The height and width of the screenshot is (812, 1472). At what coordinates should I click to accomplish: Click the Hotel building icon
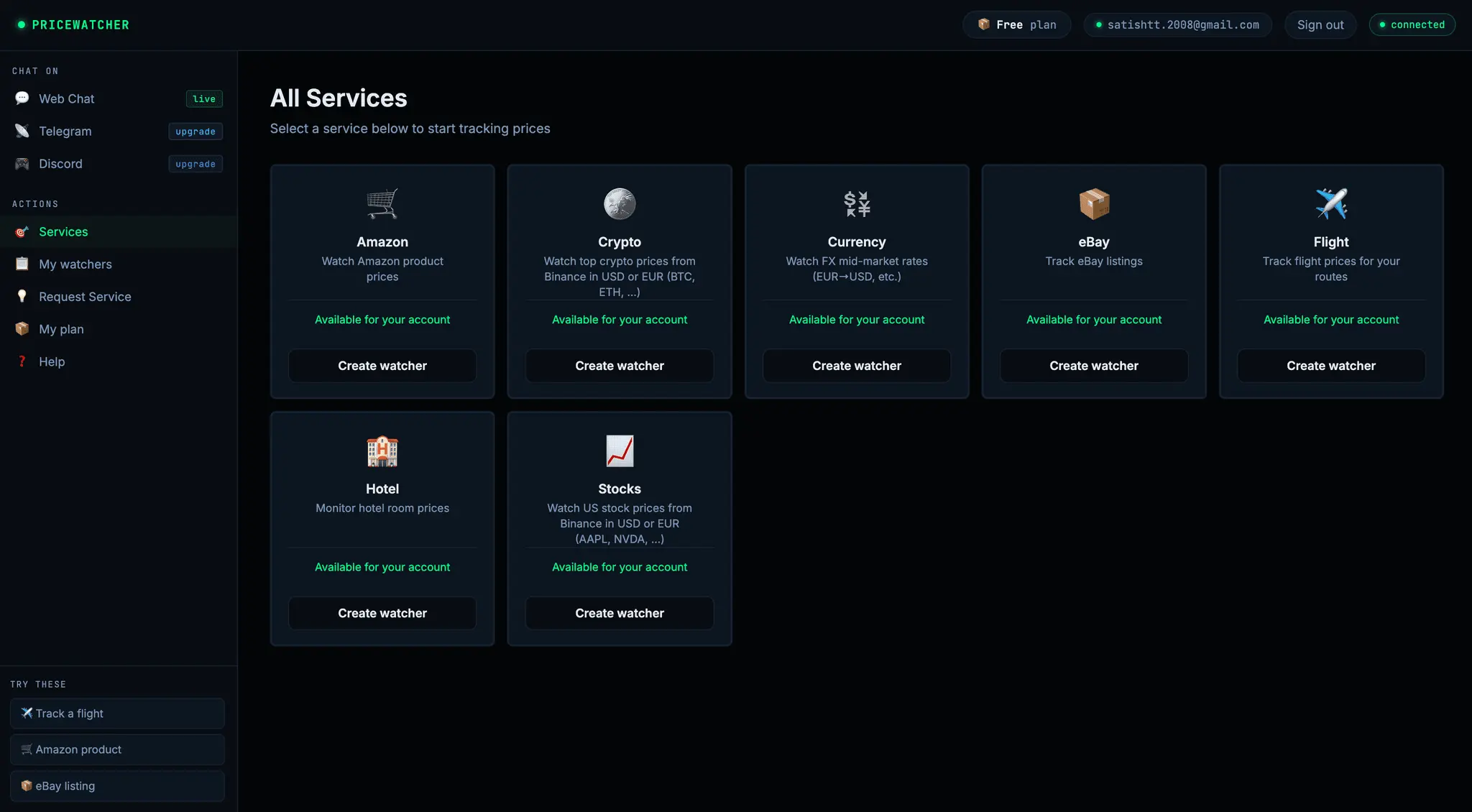382,451
